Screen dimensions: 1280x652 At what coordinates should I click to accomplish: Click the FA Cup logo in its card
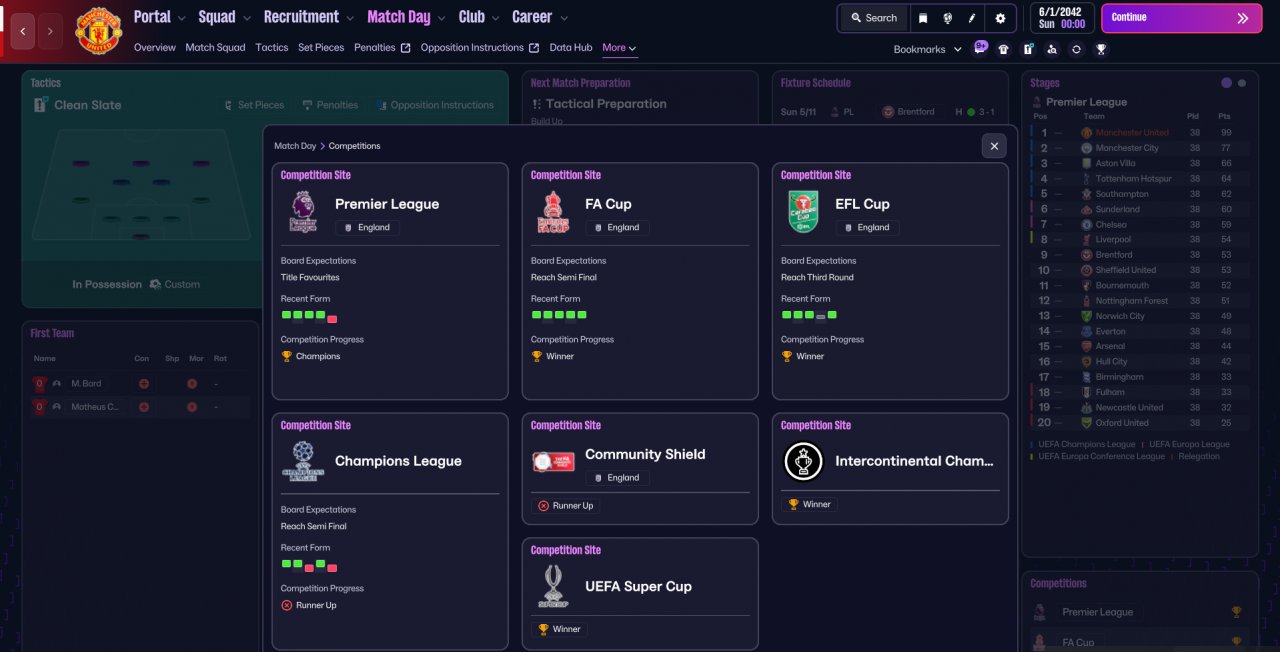(552, 212)
